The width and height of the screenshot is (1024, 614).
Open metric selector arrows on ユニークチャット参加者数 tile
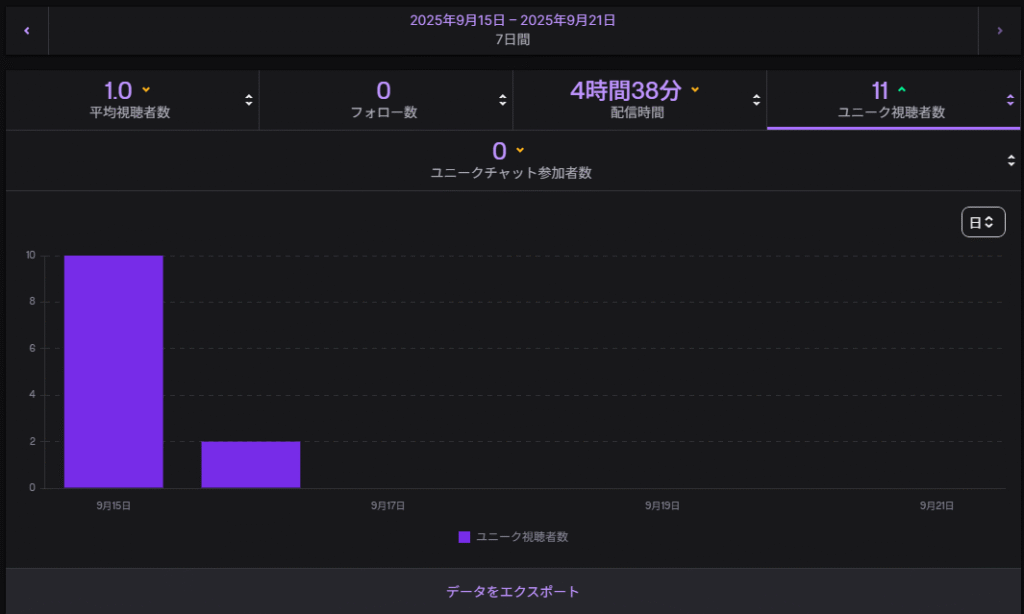pos(1010,160)
